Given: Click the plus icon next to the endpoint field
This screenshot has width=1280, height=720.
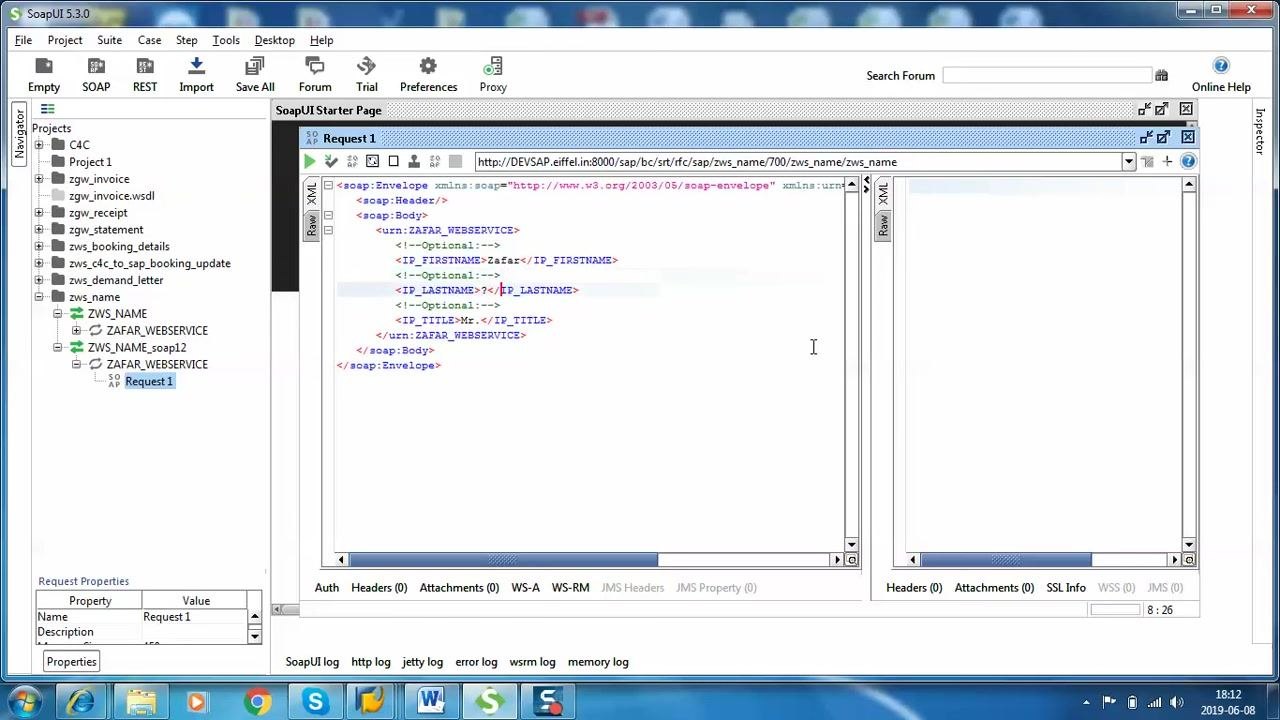Looking at the screenshot, I should [x=1167, y=162].
